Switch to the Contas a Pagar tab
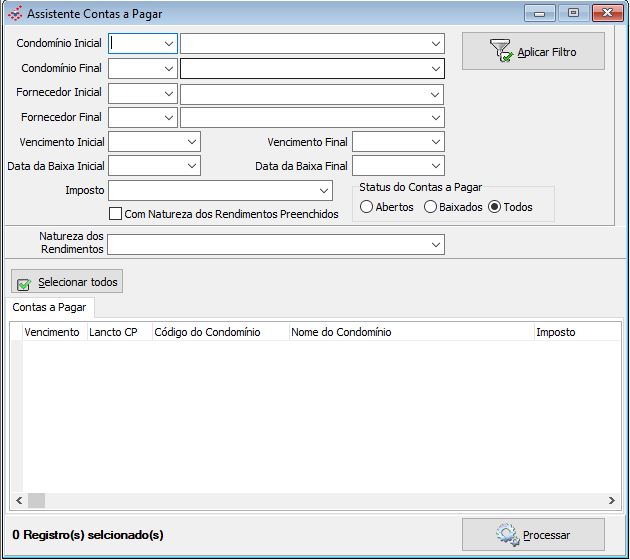 point(49,307)
